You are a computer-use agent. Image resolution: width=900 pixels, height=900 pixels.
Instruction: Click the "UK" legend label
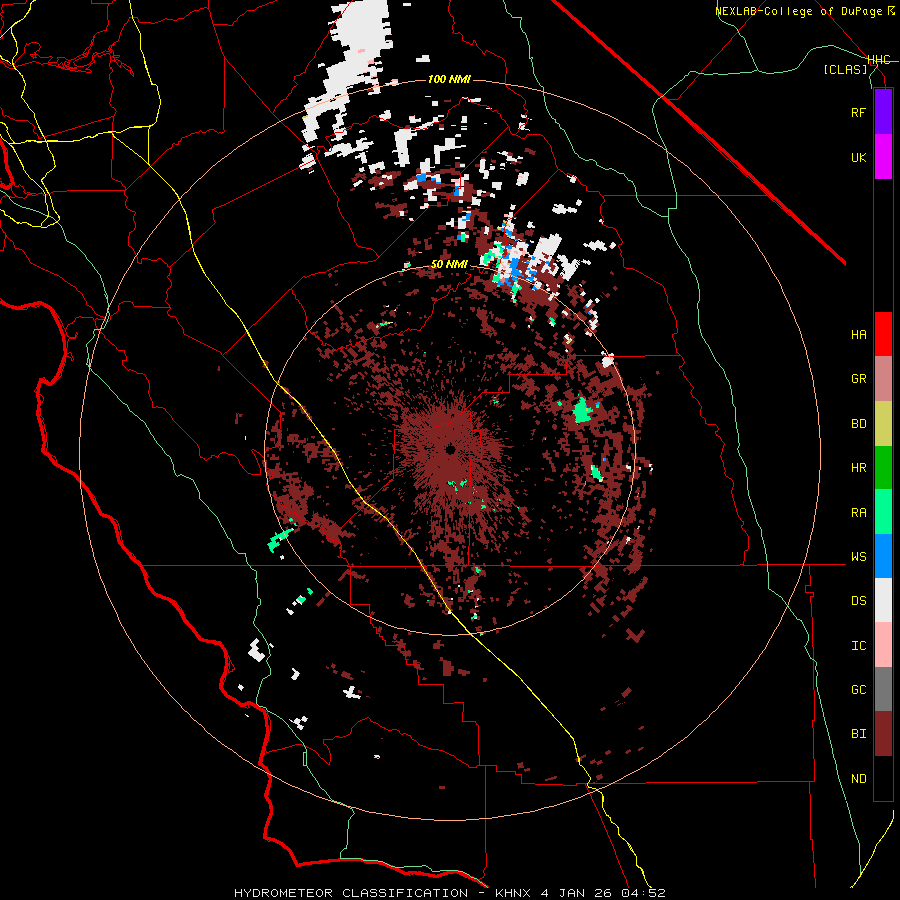(858, 157)
